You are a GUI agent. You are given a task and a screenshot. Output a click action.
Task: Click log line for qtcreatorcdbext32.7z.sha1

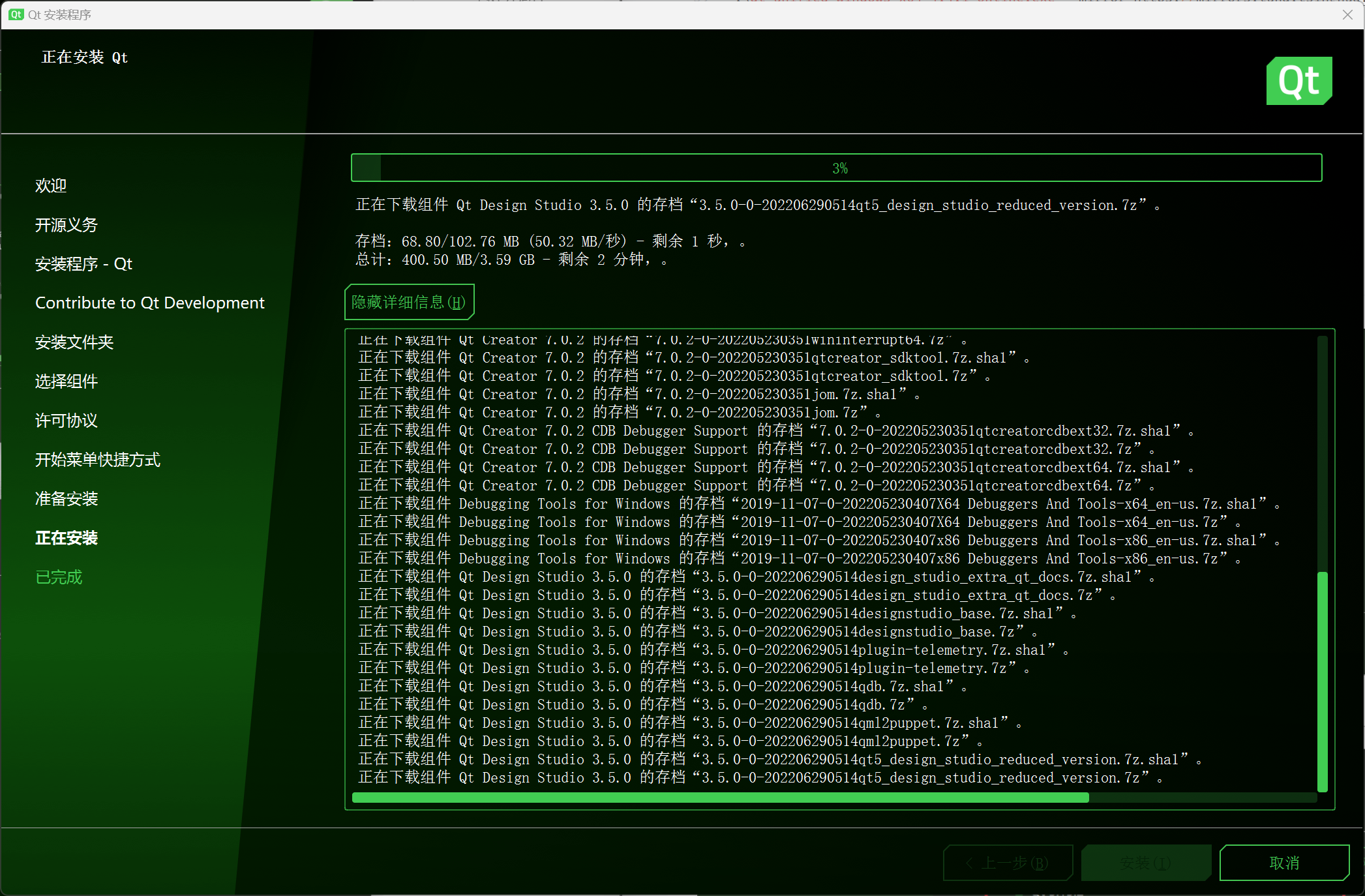pos(776,430)
